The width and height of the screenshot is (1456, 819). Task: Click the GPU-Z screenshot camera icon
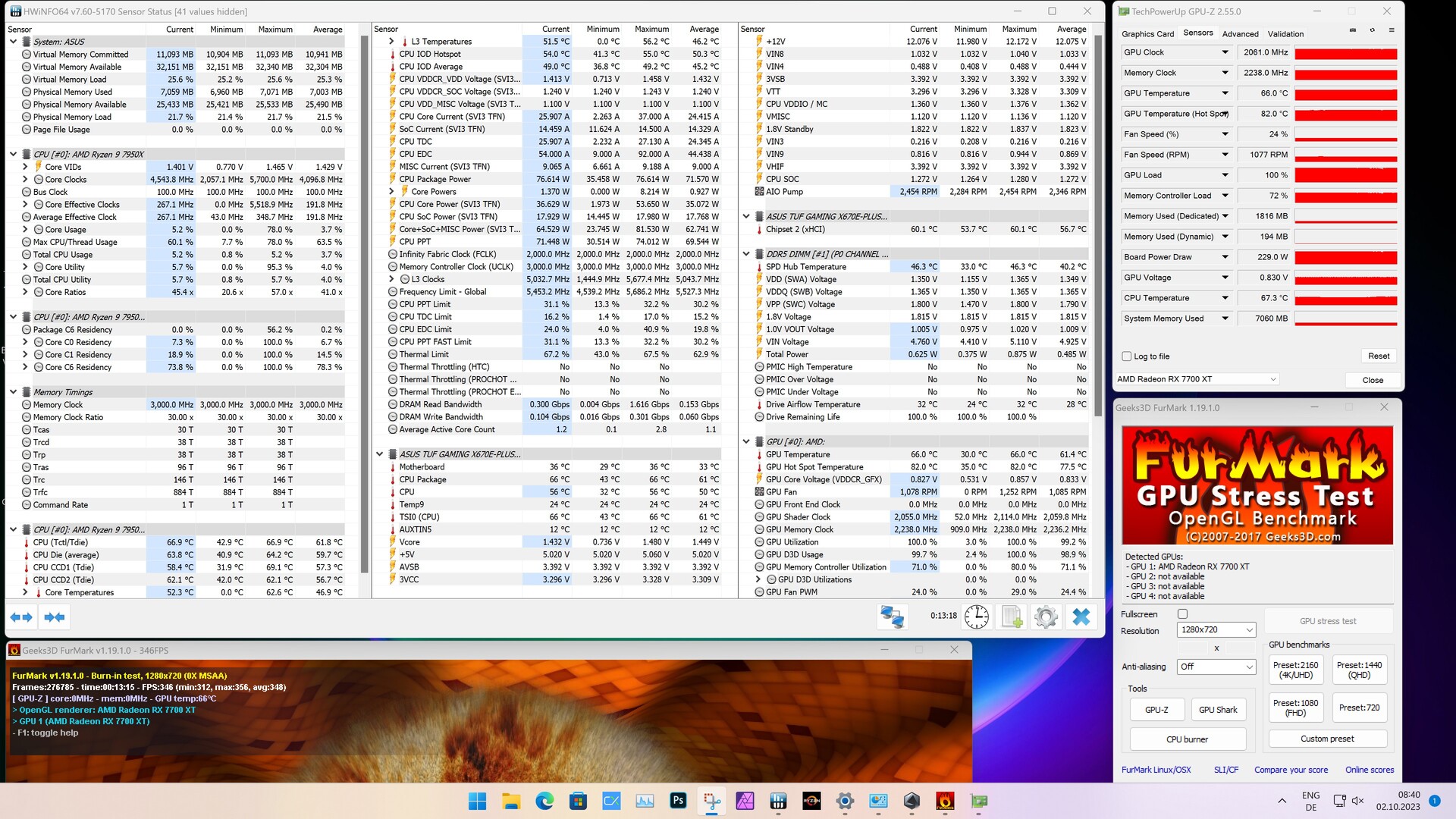click(1353, 30)
